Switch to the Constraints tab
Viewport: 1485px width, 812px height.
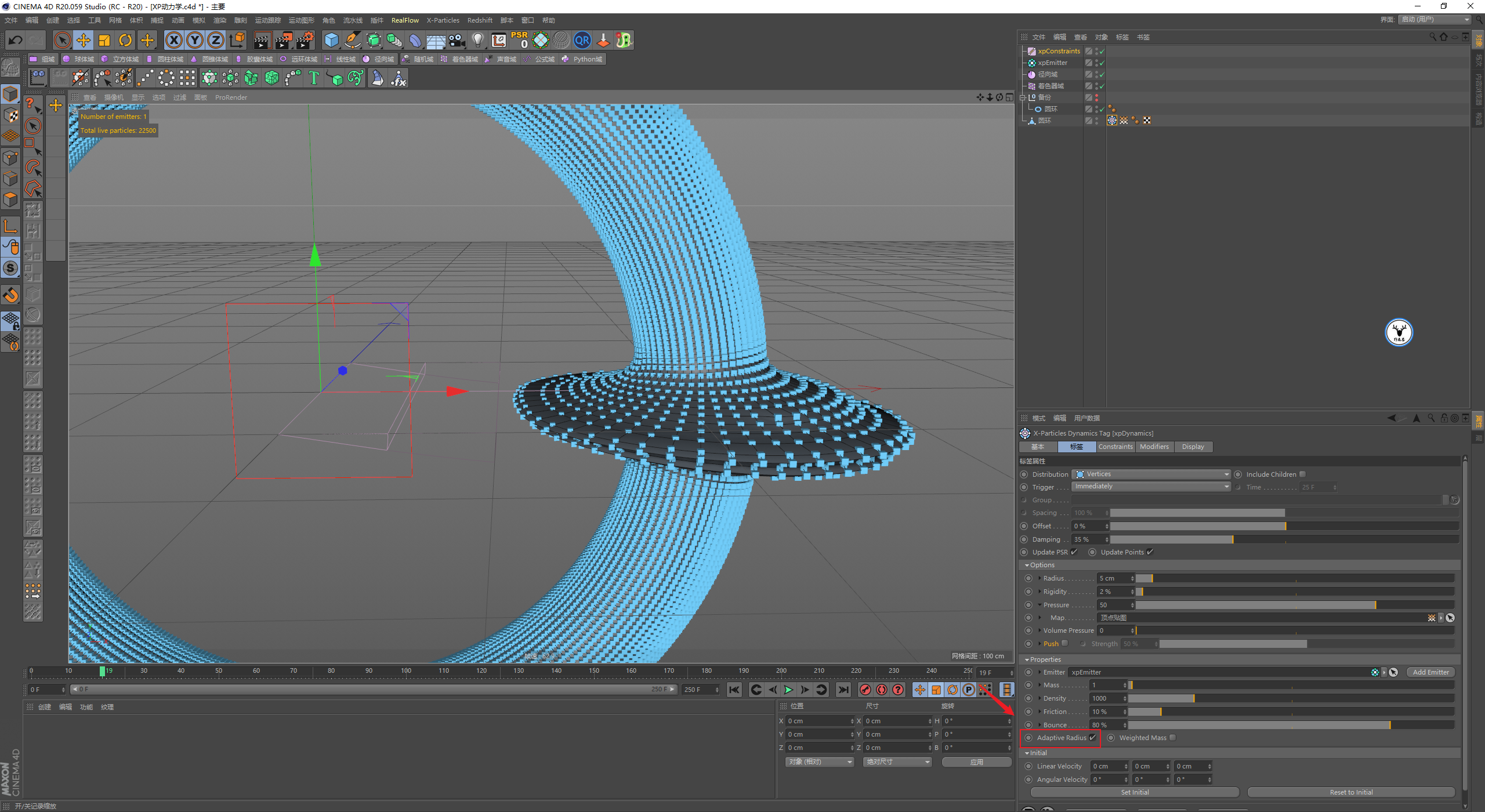click(x=1115, y=447)
